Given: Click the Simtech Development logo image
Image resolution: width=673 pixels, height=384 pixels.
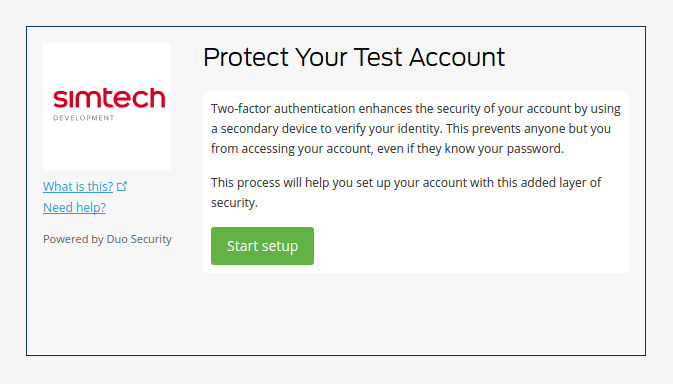Looking at the screenshot, I should tap(107, 107).
